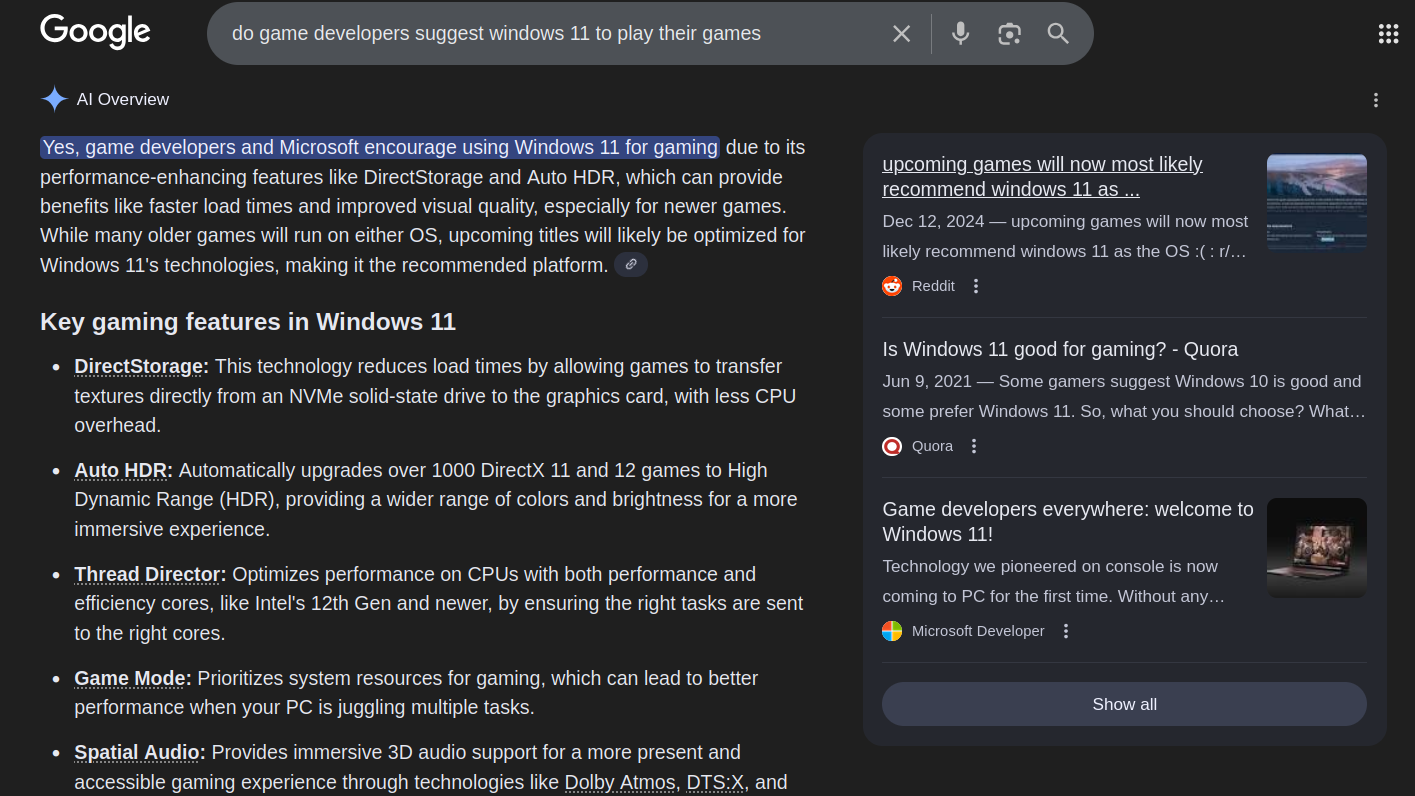Click the highlighted 'Yes, game developers' sentence
The height and width of the screenshot is (796, 1415).
pyautogui.click(x=380, y=147)
